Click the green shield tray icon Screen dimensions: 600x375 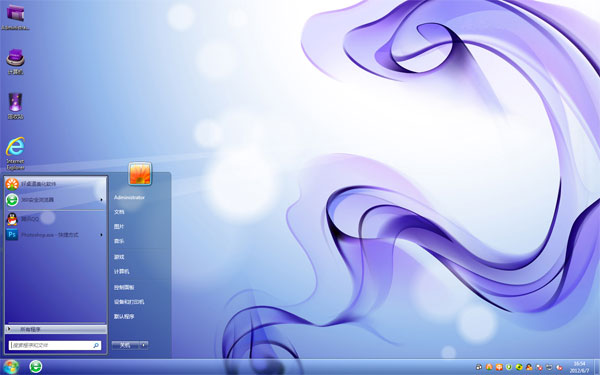(x=509, y=367)
